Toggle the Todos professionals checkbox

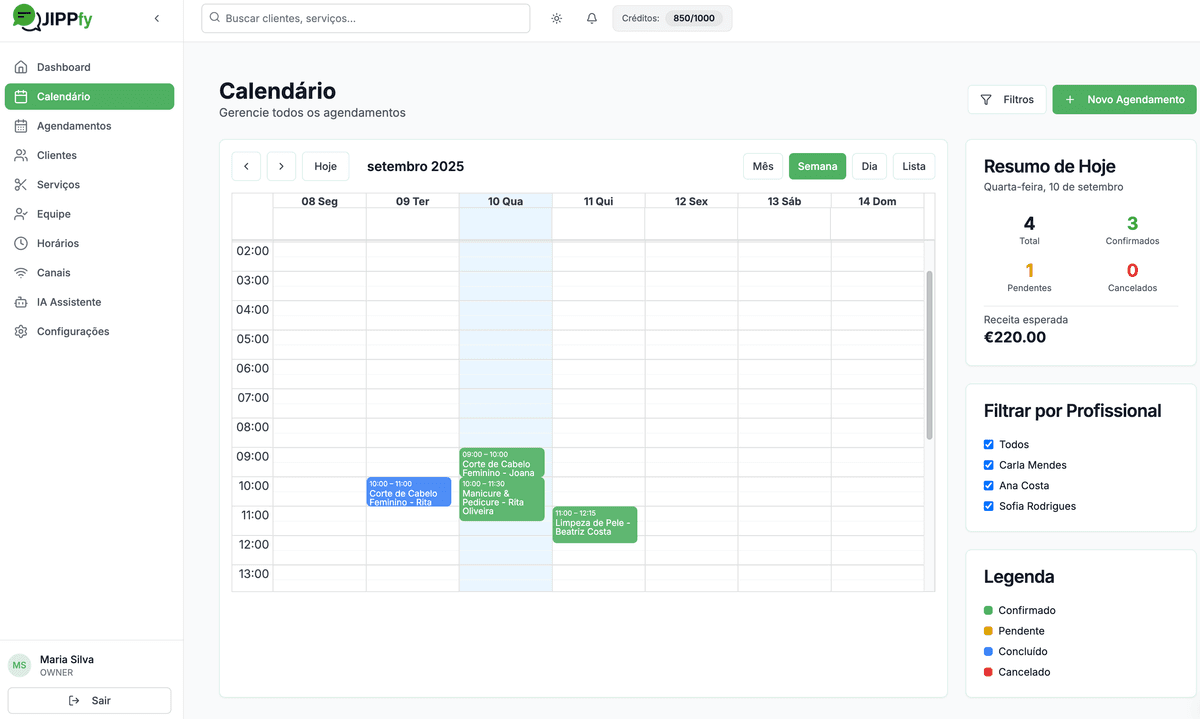point(989,444)
